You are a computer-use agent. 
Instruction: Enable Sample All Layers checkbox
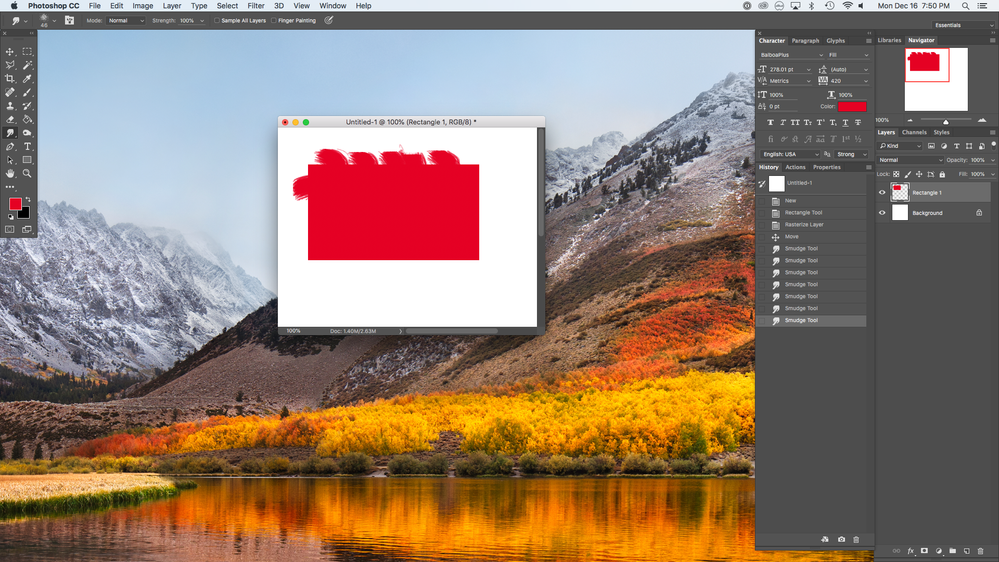tap(217, 20)
